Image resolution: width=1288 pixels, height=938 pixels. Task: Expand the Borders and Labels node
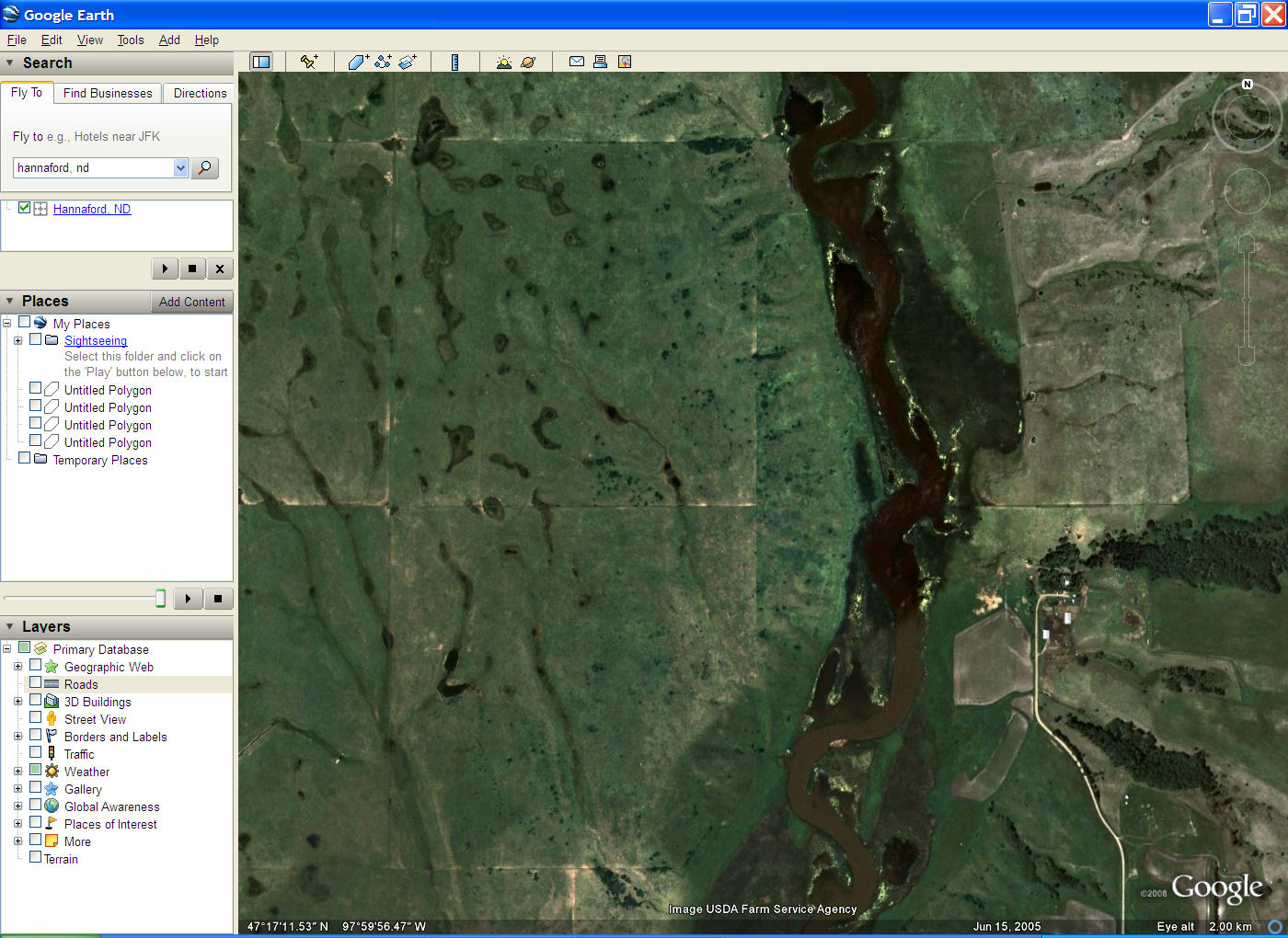[17, 736]
